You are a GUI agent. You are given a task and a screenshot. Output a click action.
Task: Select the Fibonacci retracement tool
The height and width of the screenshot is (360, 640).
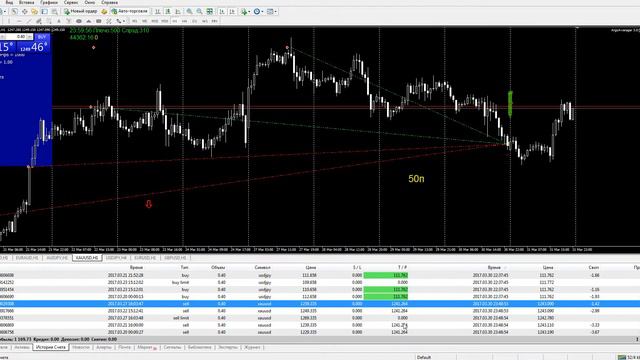48,21
